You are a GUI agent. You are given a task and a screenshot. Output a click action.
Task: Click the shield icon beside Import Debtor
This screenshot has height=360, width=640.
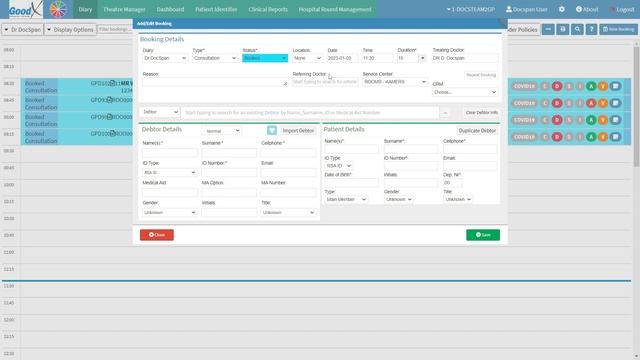[x=272, y=130]
